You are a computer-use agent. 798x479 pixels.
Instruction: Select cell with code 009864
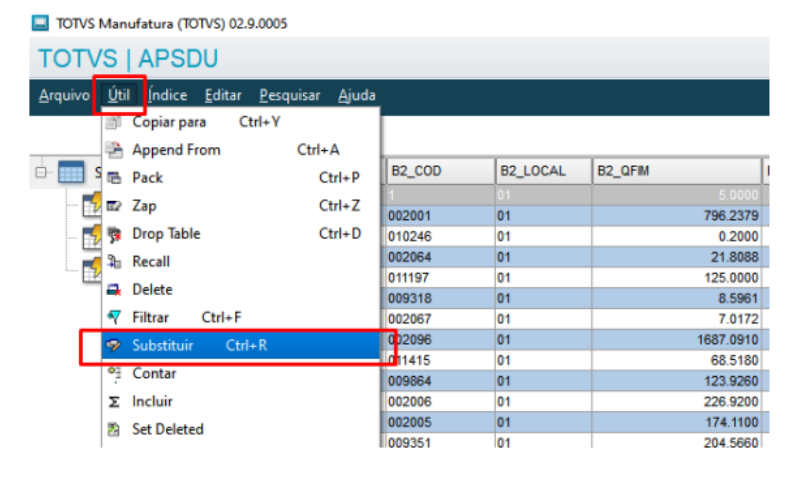point(440,381)
